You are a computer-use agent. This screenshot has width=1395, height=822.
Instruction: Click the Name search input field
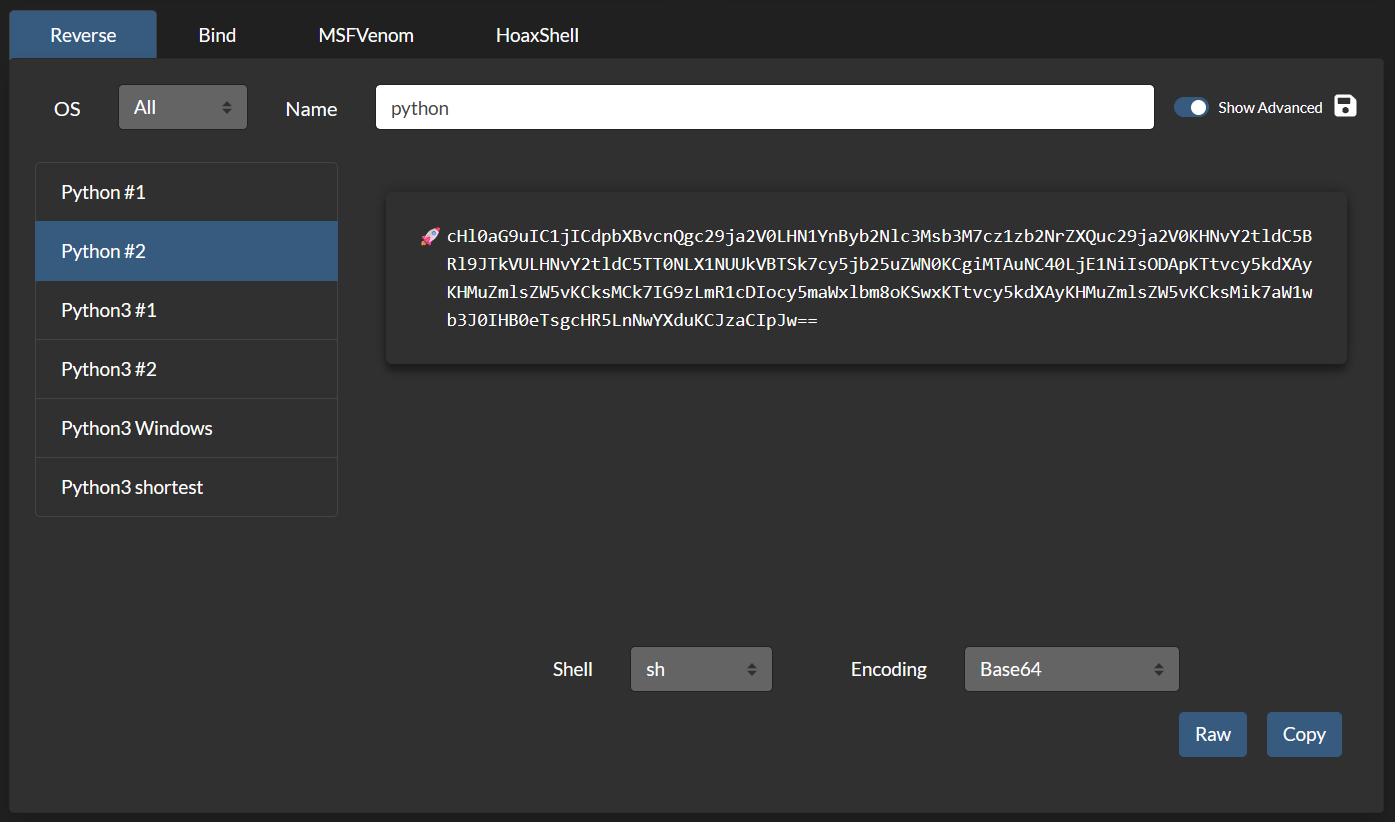764,107
